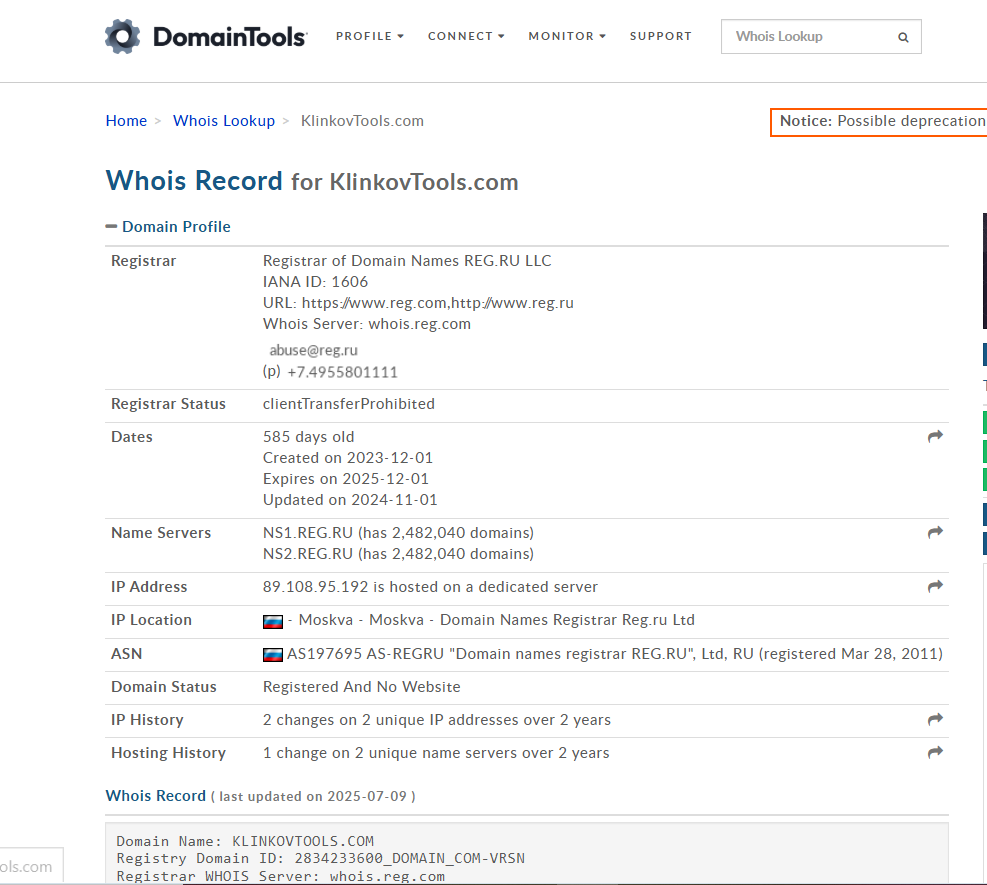Click the Created on 2023-12-01 date
Screen dimensions: 987x885
coord(347,458)
